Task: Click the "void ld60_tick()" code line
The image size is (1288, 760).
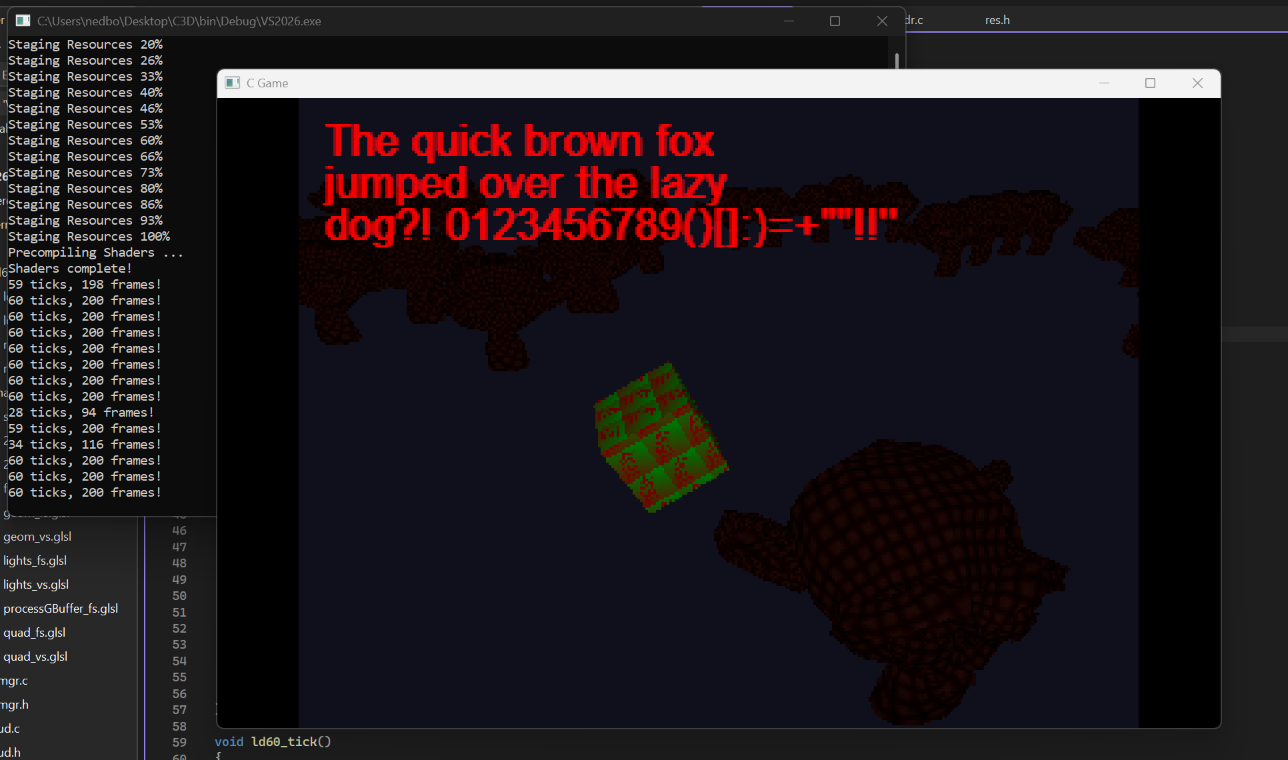Action: 273,742
